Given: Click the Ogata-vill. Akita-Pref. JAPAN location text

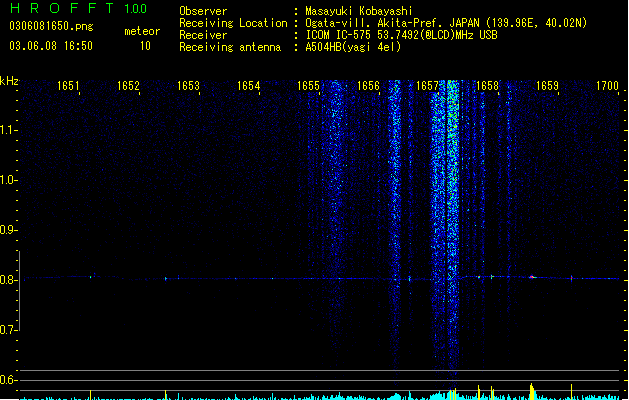Looking at the screenshot, I should pyautogui.click(x=446, y=23).
